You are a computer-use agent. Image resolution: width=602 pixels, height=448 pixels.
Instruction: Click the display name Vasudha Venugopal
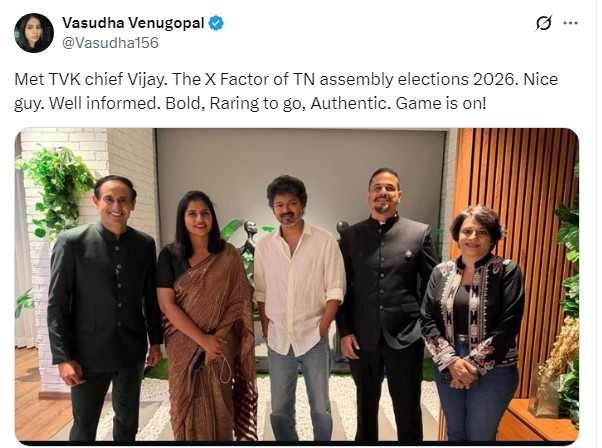click(133, 23)
